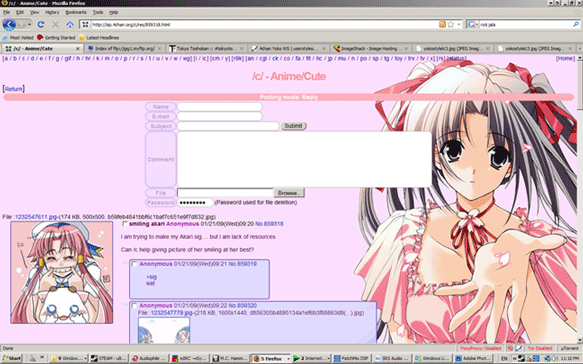
Task: Click the Subject input field
Action: [x=228, y=126]
